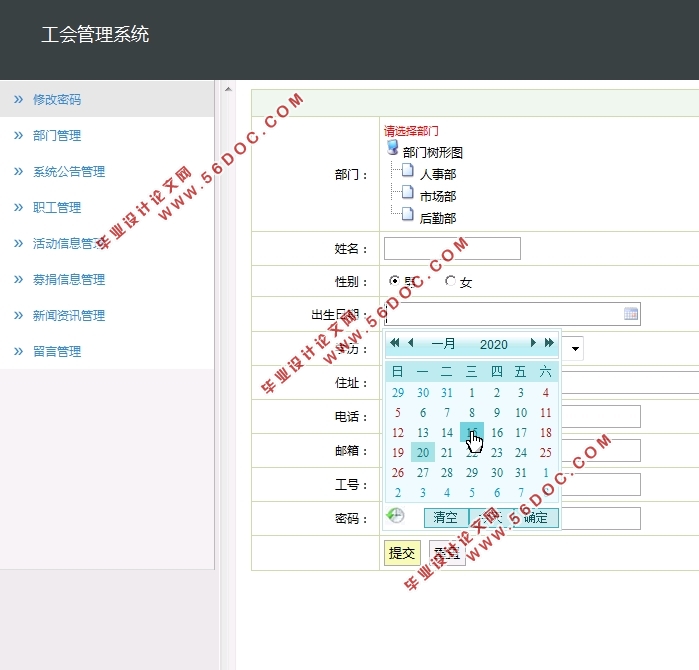
Task: Select 人事部 in department tree
Action: 438,174
